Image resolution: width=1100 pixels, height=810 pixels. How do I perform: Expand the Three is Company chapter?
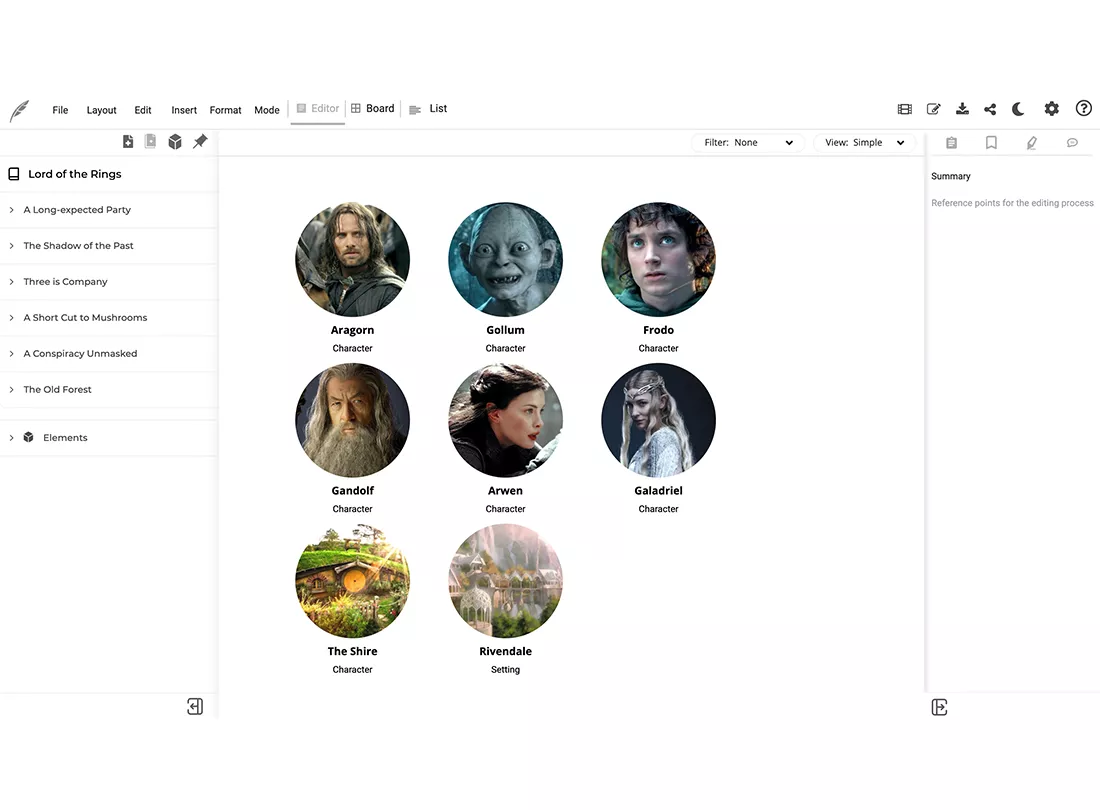[x=11, y=281]
